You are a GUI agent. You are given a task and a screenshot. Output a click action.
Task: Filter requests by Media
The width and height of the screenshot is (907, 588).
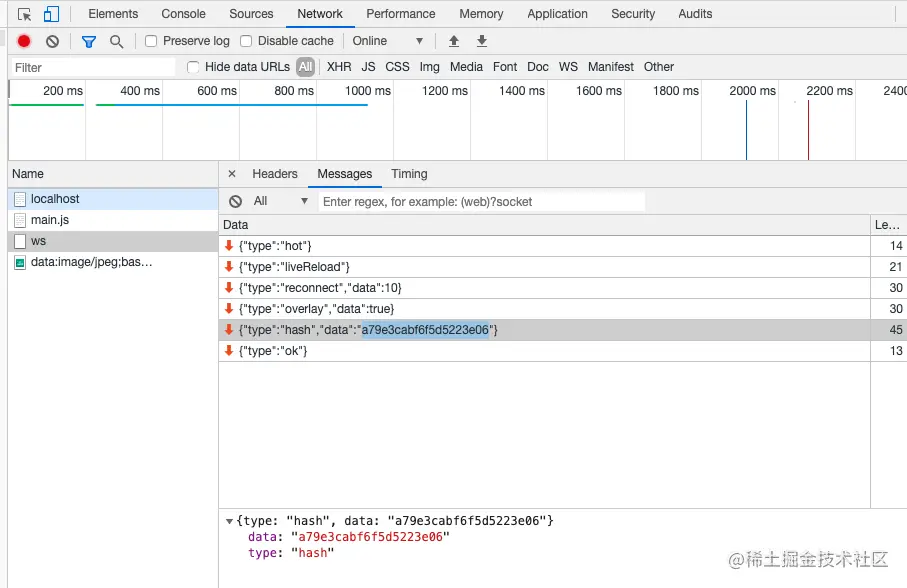466,67
